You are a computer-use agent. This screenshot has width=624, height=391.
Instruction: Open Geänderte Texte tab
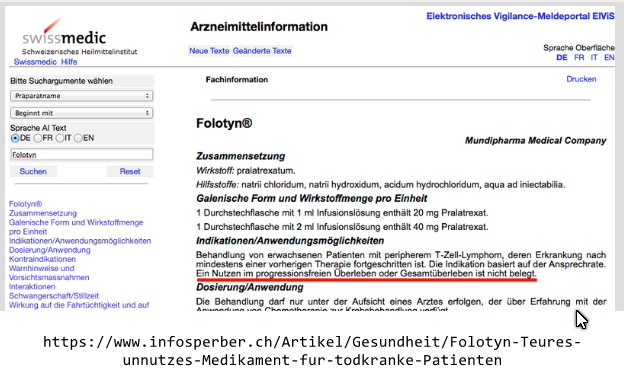pos(262,51)
